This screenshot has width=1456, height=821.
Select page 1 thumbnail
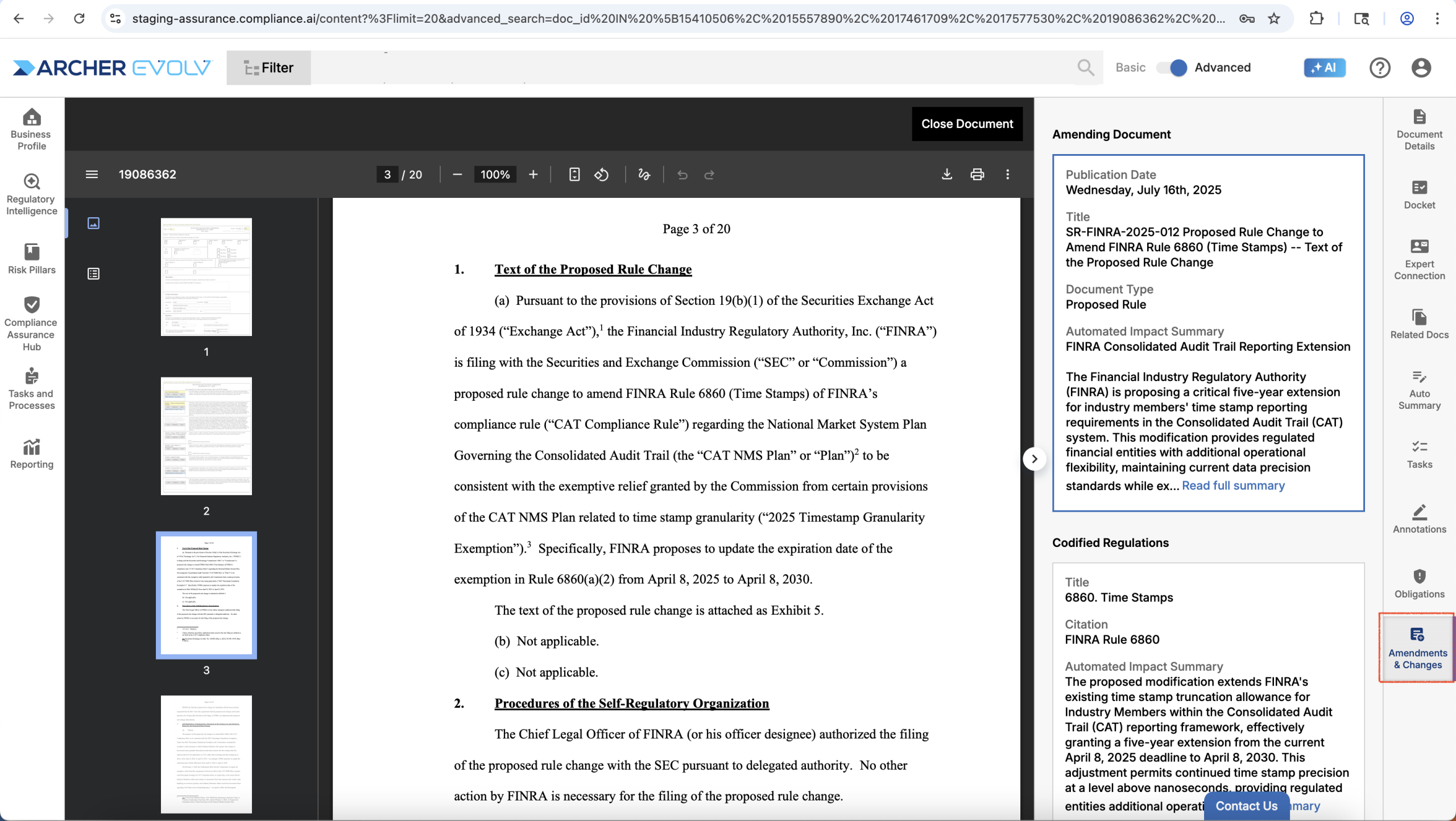point(206,277)
